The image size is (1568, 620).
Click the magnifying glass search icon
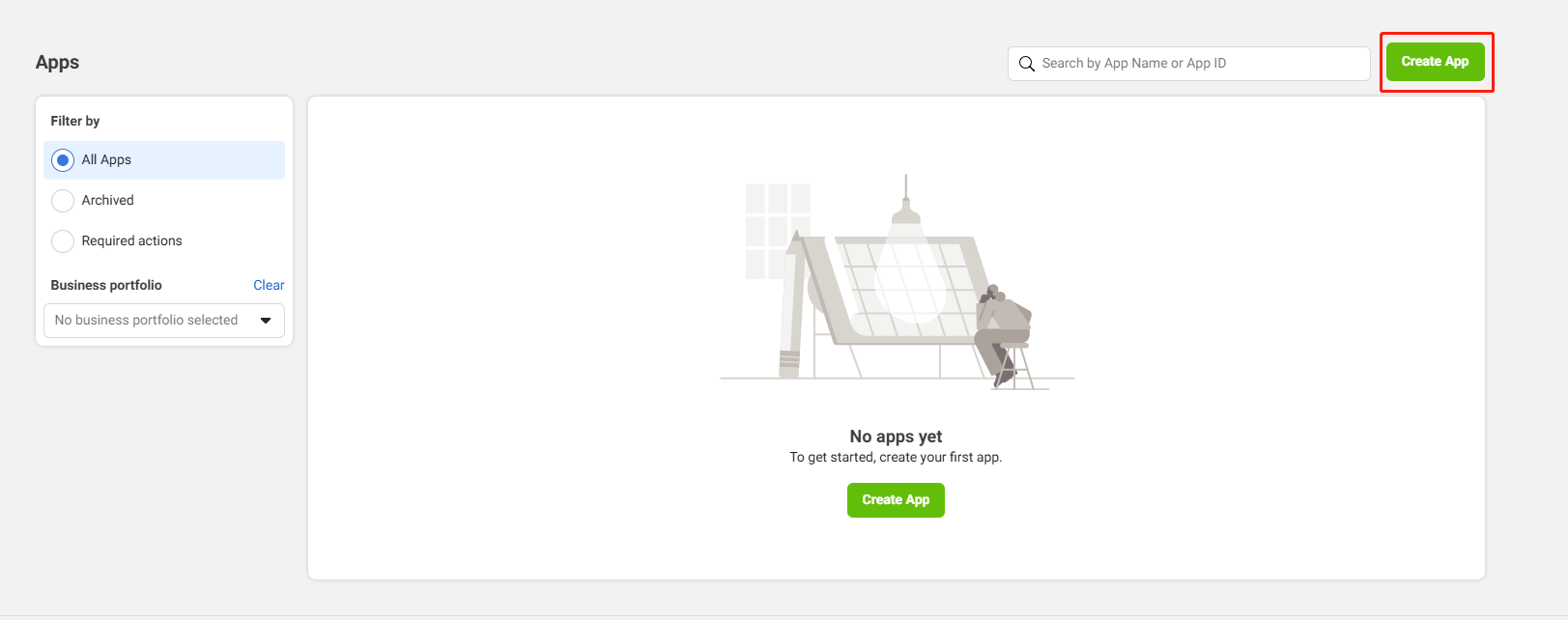(x=1026, y=64)
